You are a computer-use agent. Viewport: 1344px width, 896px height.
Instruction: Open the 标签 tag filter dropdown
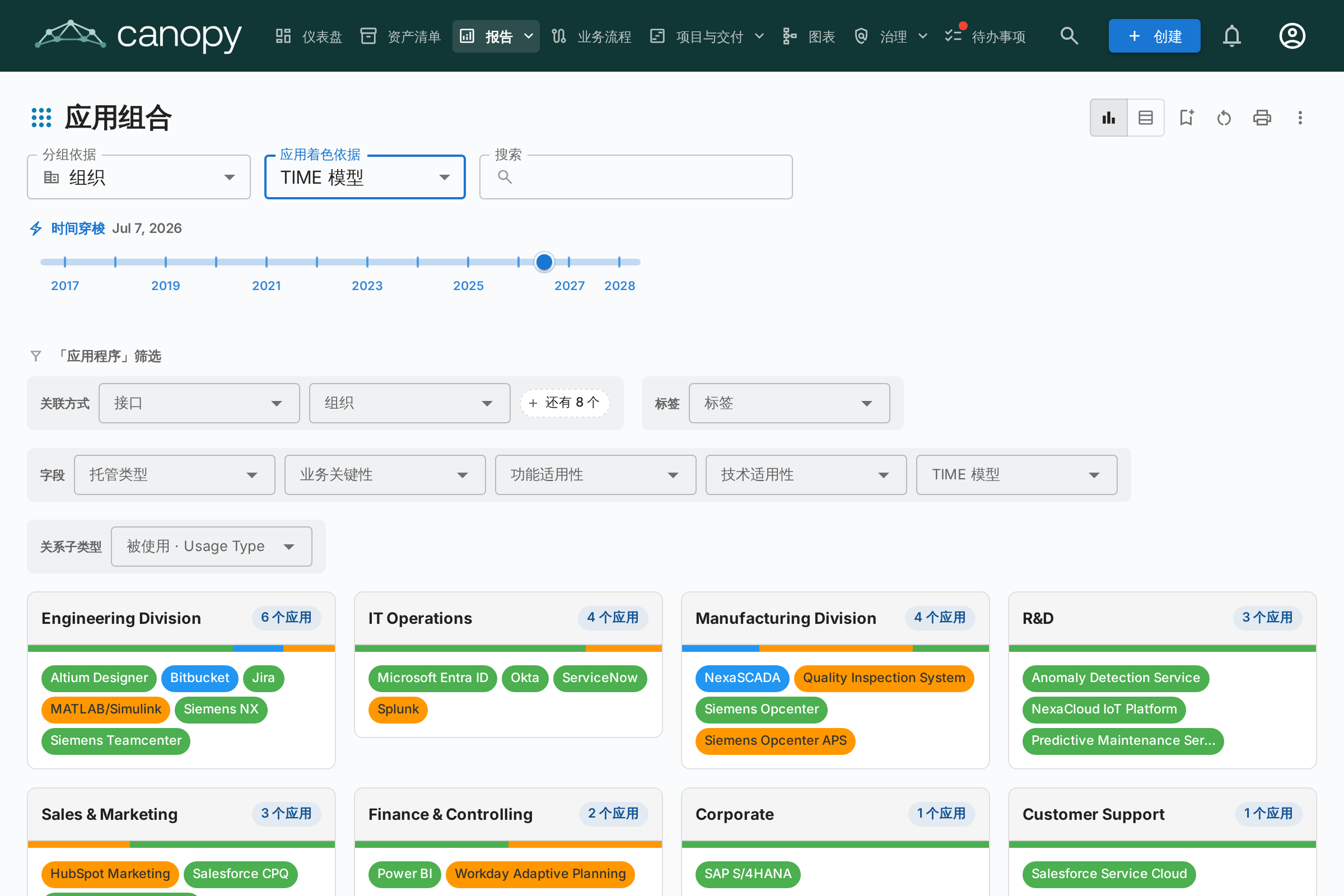click(x=789, y=403)
